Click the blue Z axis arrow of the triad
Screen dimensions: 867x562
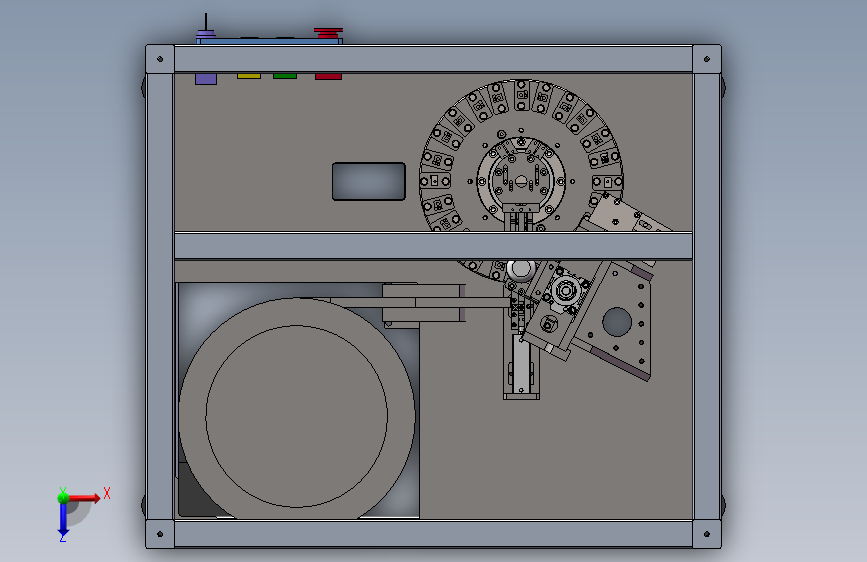click(63, 520)
